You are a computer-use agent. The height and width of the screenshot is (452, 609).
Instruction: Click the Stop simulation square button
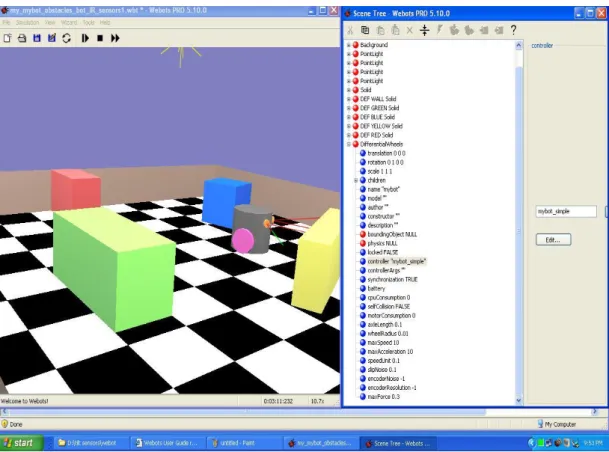100,38
